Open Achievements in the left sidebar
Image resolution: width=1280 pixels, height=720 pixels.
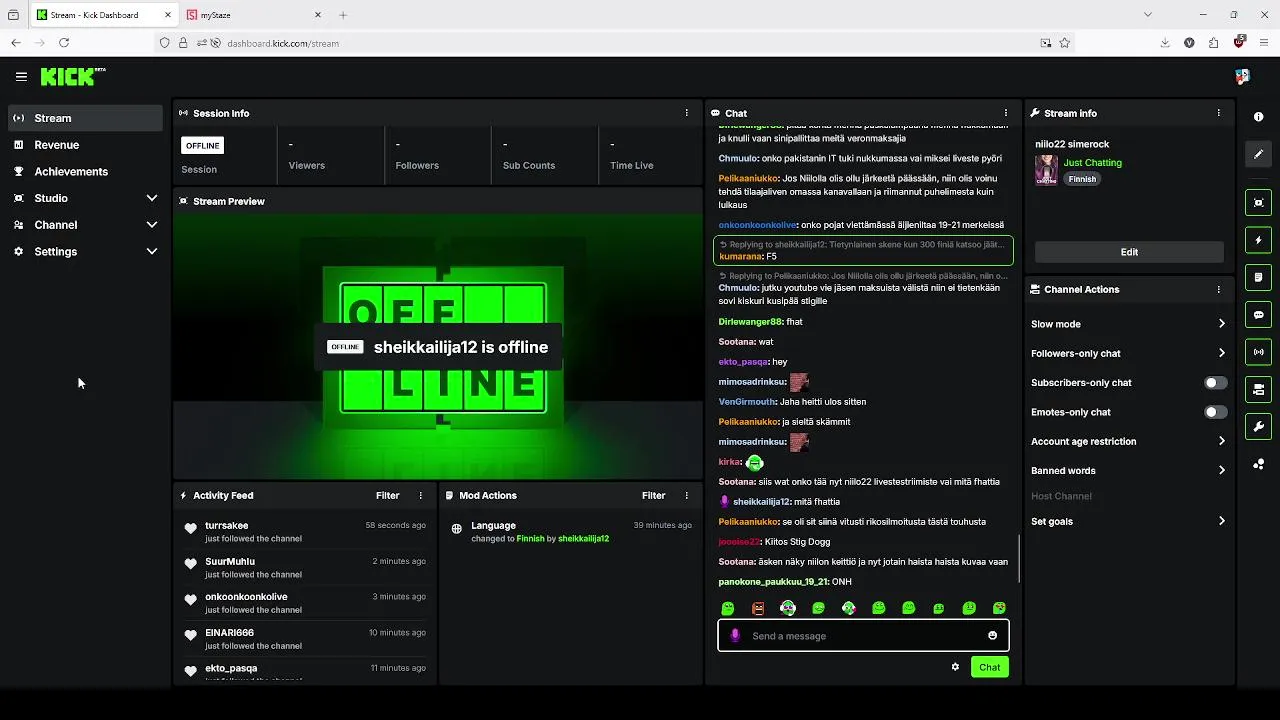point(85,172)
